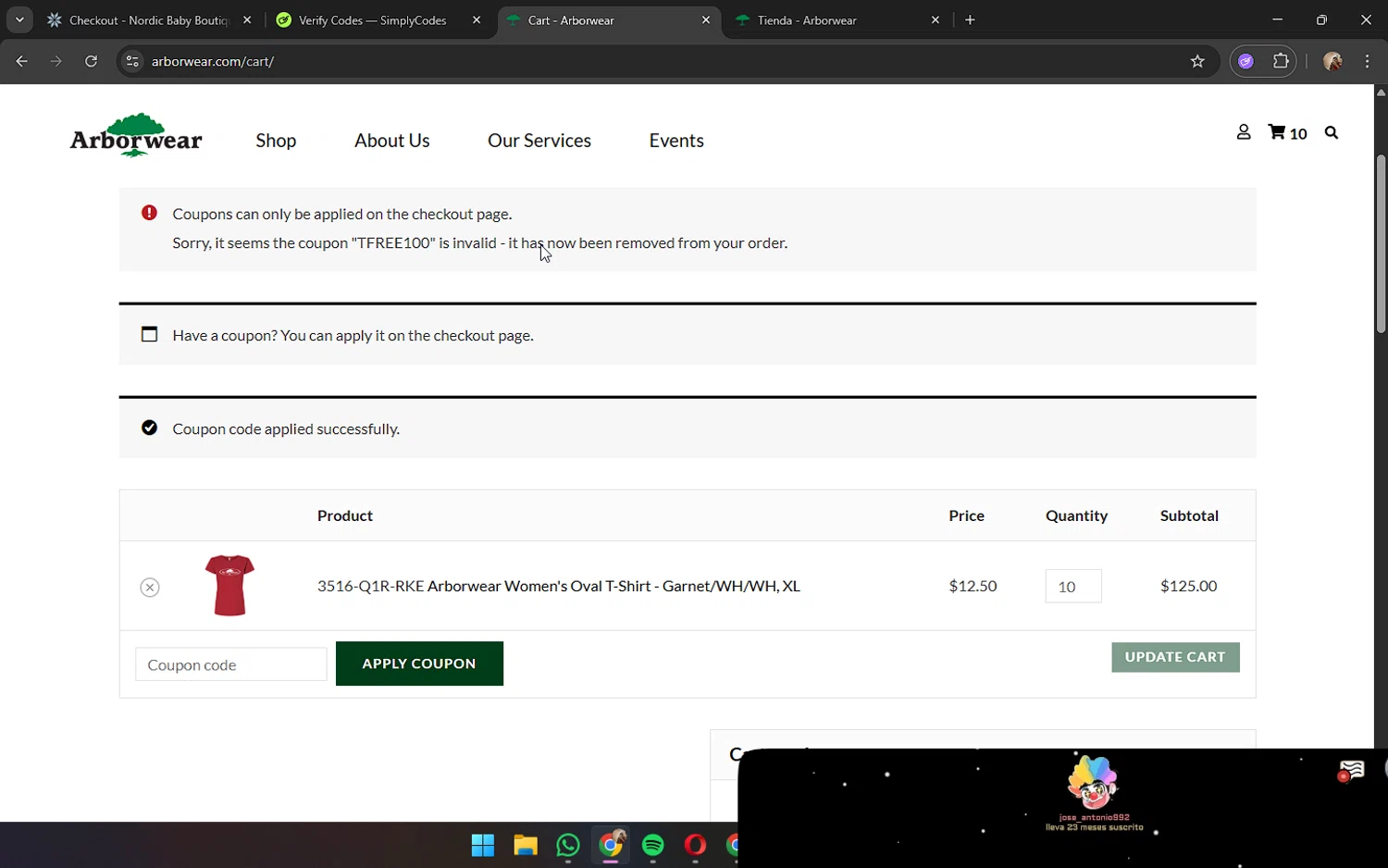Viewport: 1388px width, 868px height.
Task: Open File Explorer from the taskbar
Action: pyautogui.click(x=526, y=845)
